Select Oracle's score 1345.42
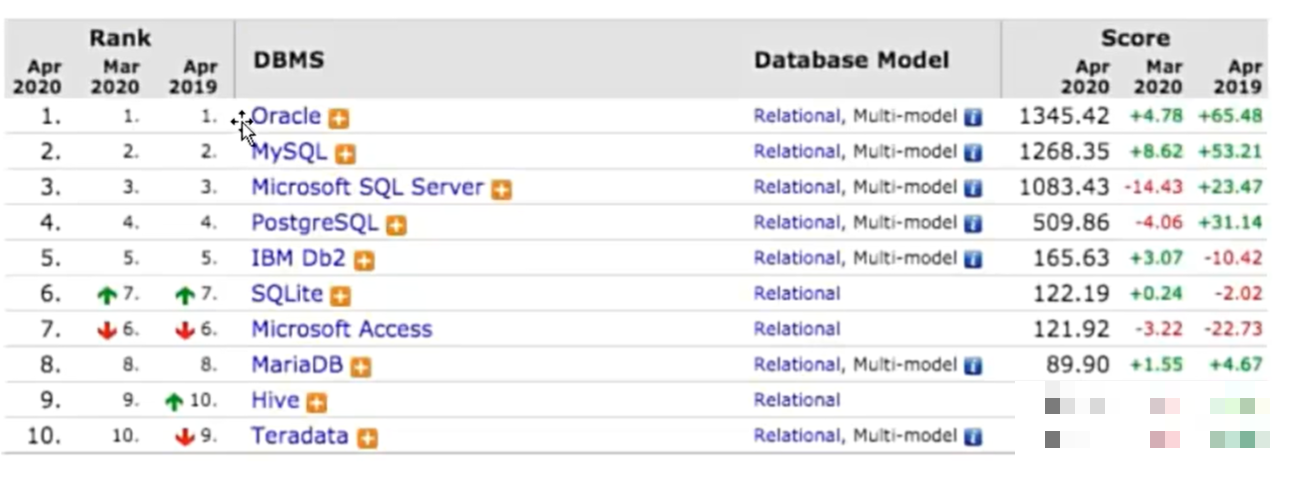 1064,116
